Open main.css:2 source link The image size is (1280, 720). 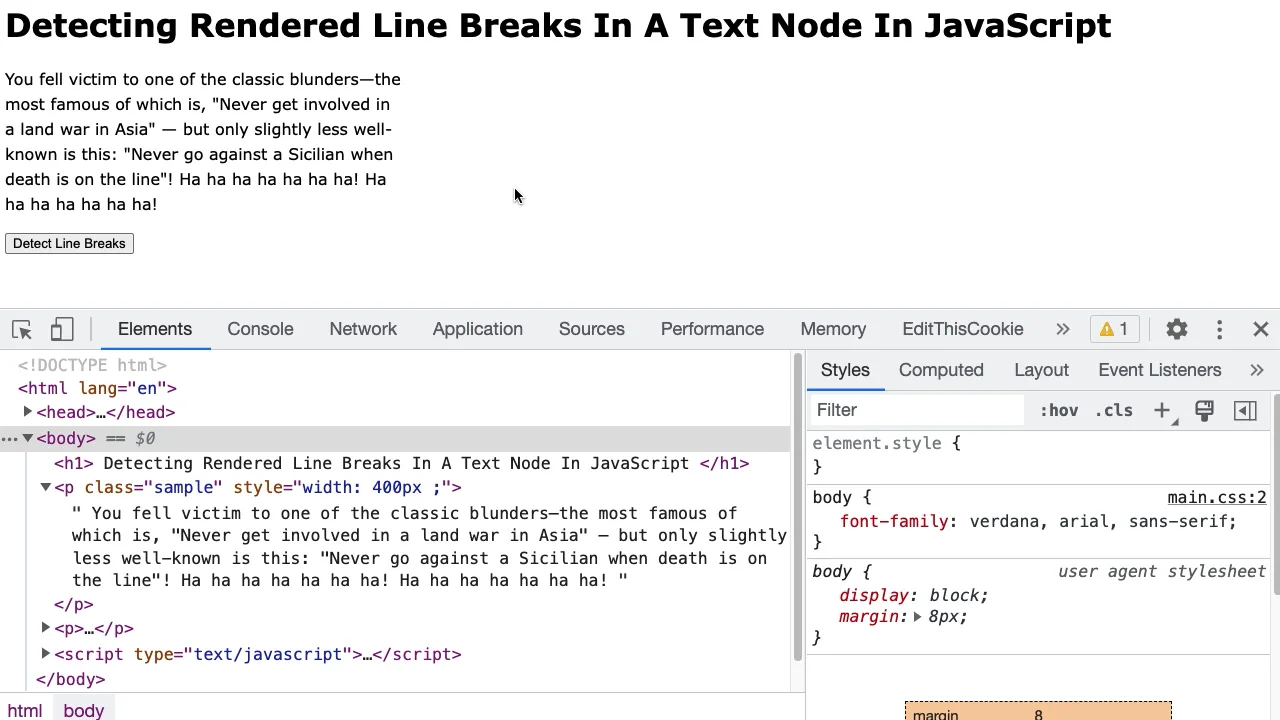[x=1216, y=497]
